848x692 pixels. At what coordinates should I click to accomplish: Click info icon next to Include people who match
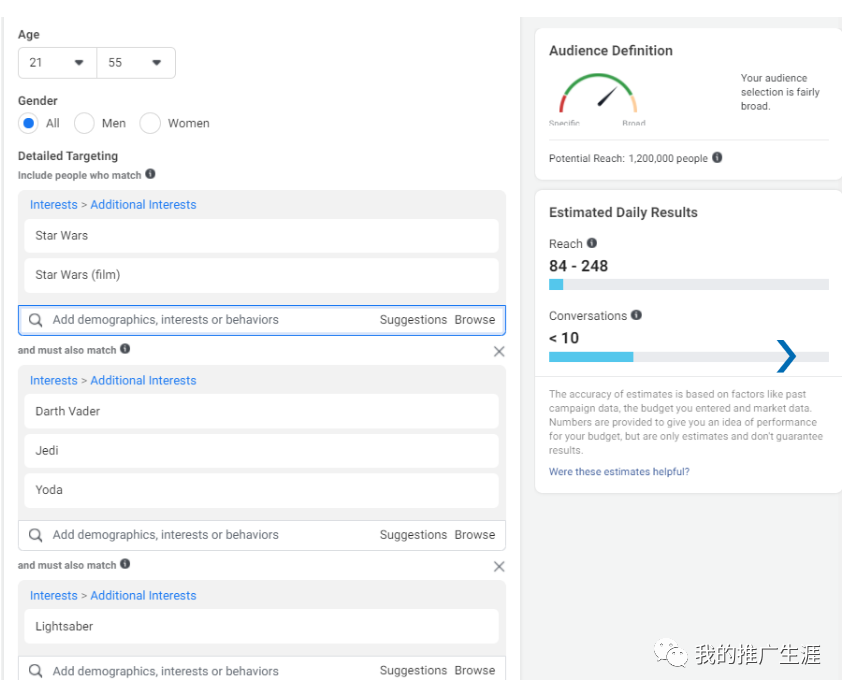coord(150,174)
